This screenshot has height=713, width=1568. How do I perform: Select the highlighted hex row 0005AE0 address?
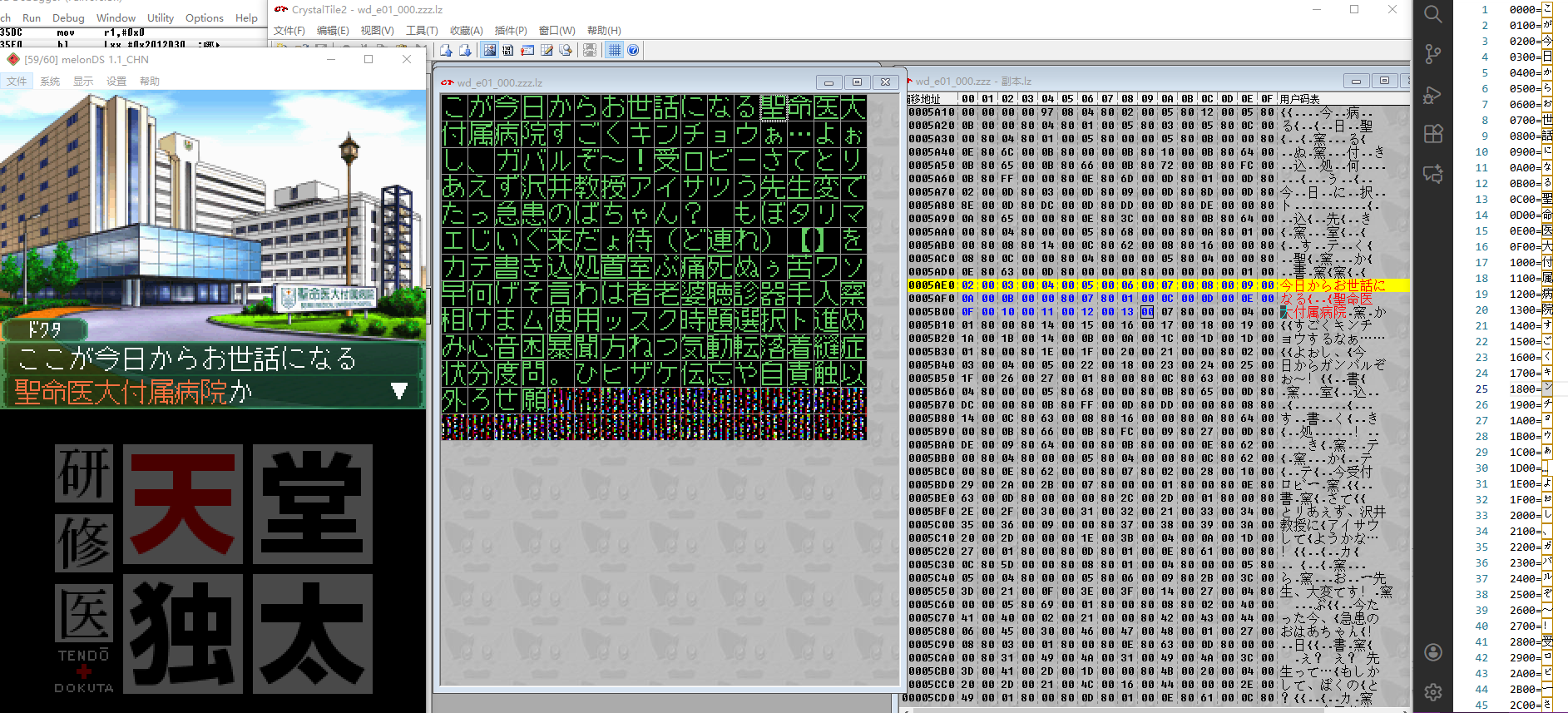point(932,285)
